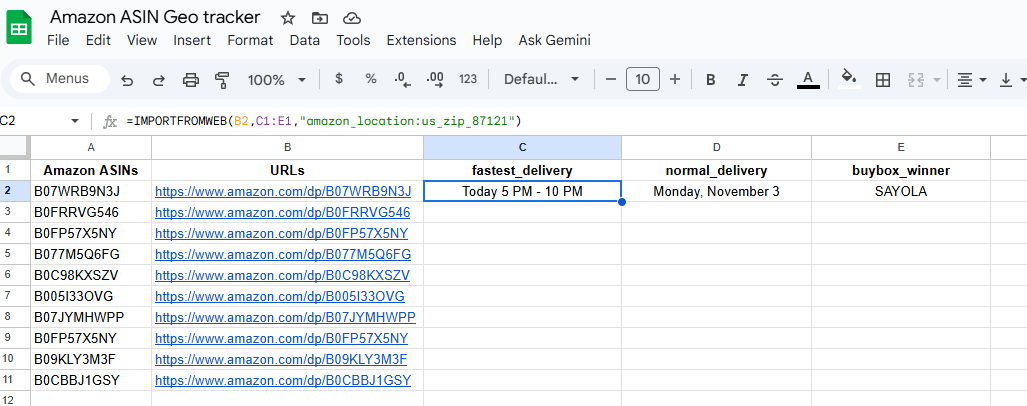Format as currency with dollar icon

pyautogui.click(x=339, y=79)
